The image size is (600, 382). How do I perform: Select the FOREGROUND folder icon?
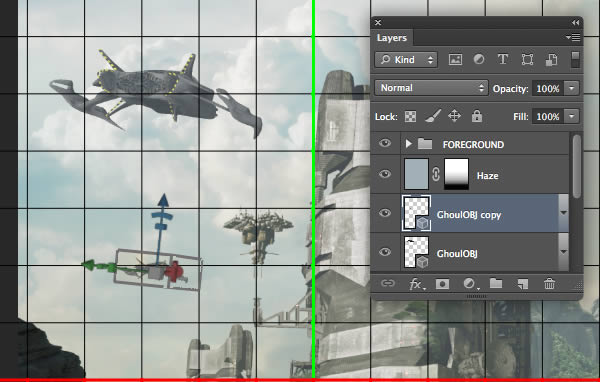click(x=425, y=144)
